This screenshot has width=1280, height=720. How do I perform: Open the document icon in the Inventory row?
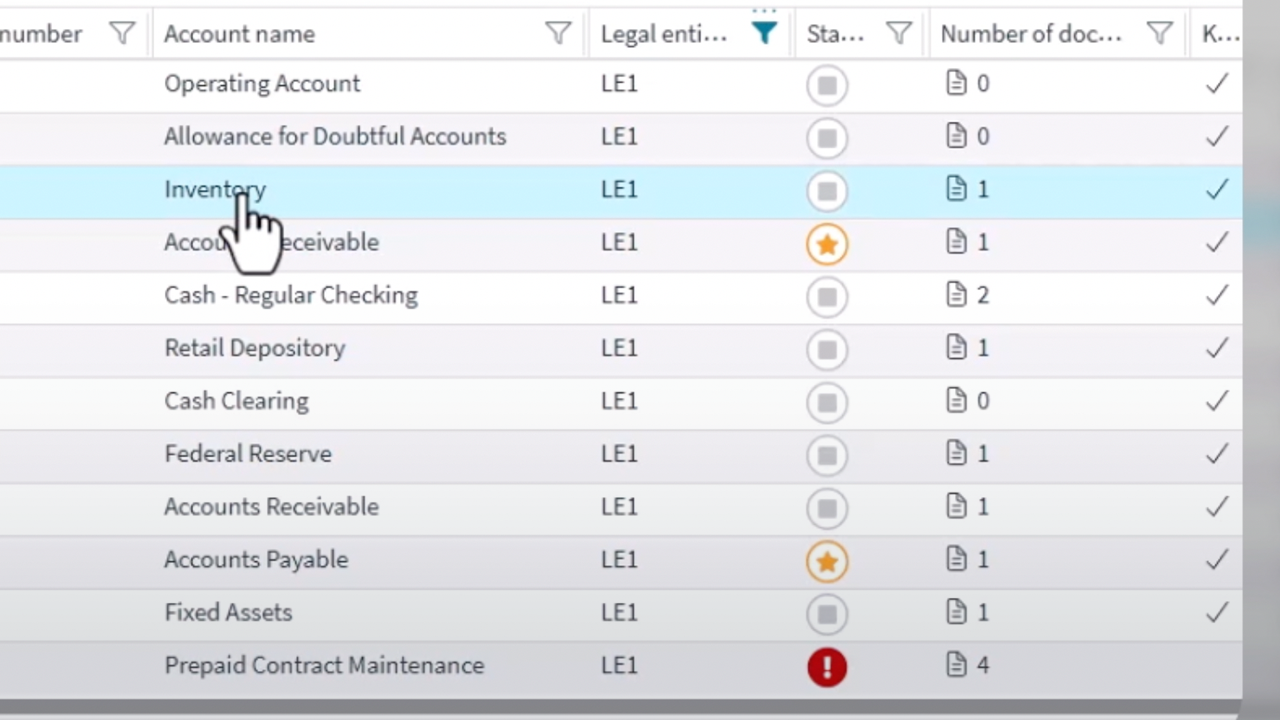click(x=957, y=189)
